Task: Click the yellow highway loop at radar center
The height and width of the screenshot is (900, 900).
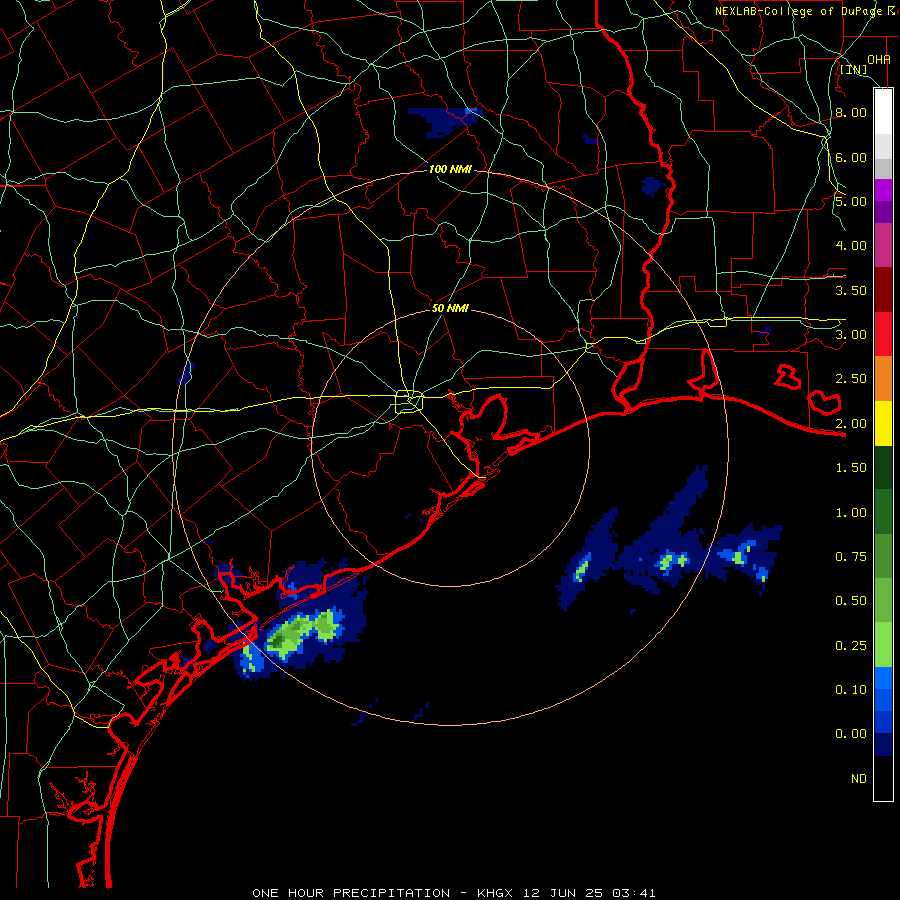Action: 409,401
